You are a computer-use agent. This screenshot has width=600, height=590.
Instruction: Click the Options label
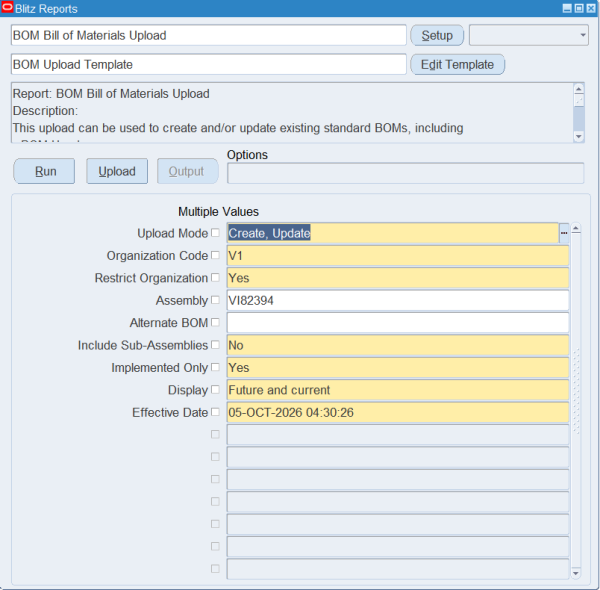point(247,155)
